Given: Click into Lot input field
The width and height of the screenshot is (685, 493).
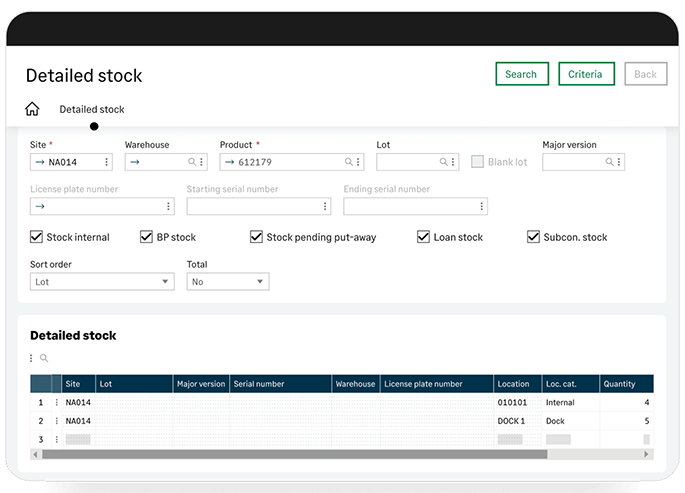Looking at the screenshot, I should pos(417,162).
